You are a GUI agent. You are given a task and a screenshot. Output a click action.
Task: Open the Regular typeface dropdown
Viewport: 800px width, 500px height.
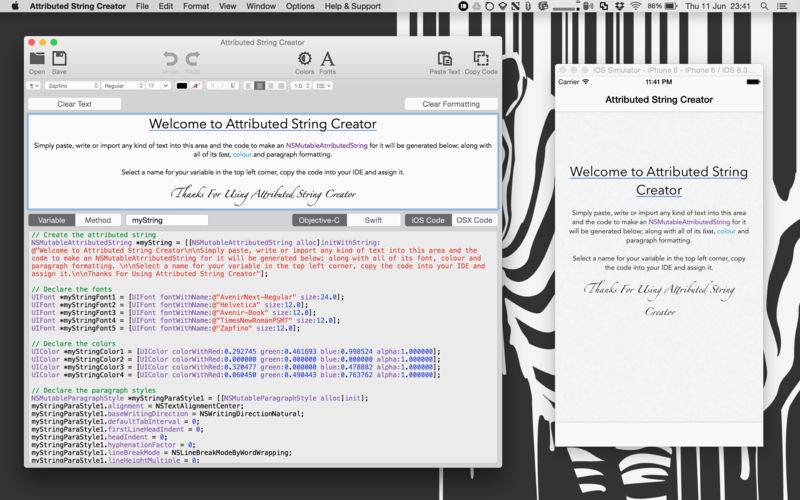point(123,86)
